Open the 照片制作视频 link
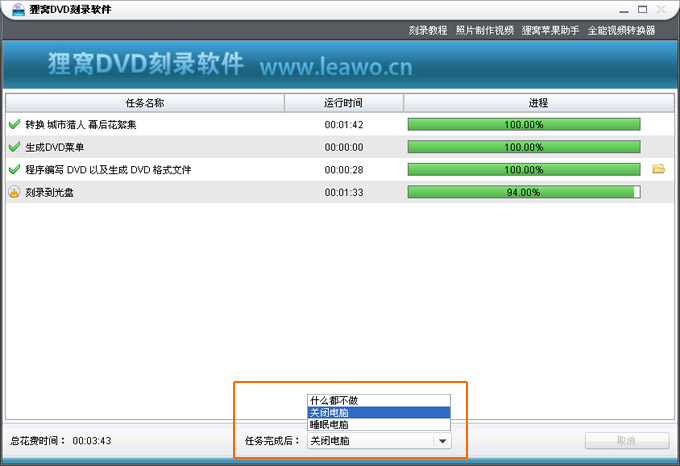 pyautogui.click(x=484, y=30)
